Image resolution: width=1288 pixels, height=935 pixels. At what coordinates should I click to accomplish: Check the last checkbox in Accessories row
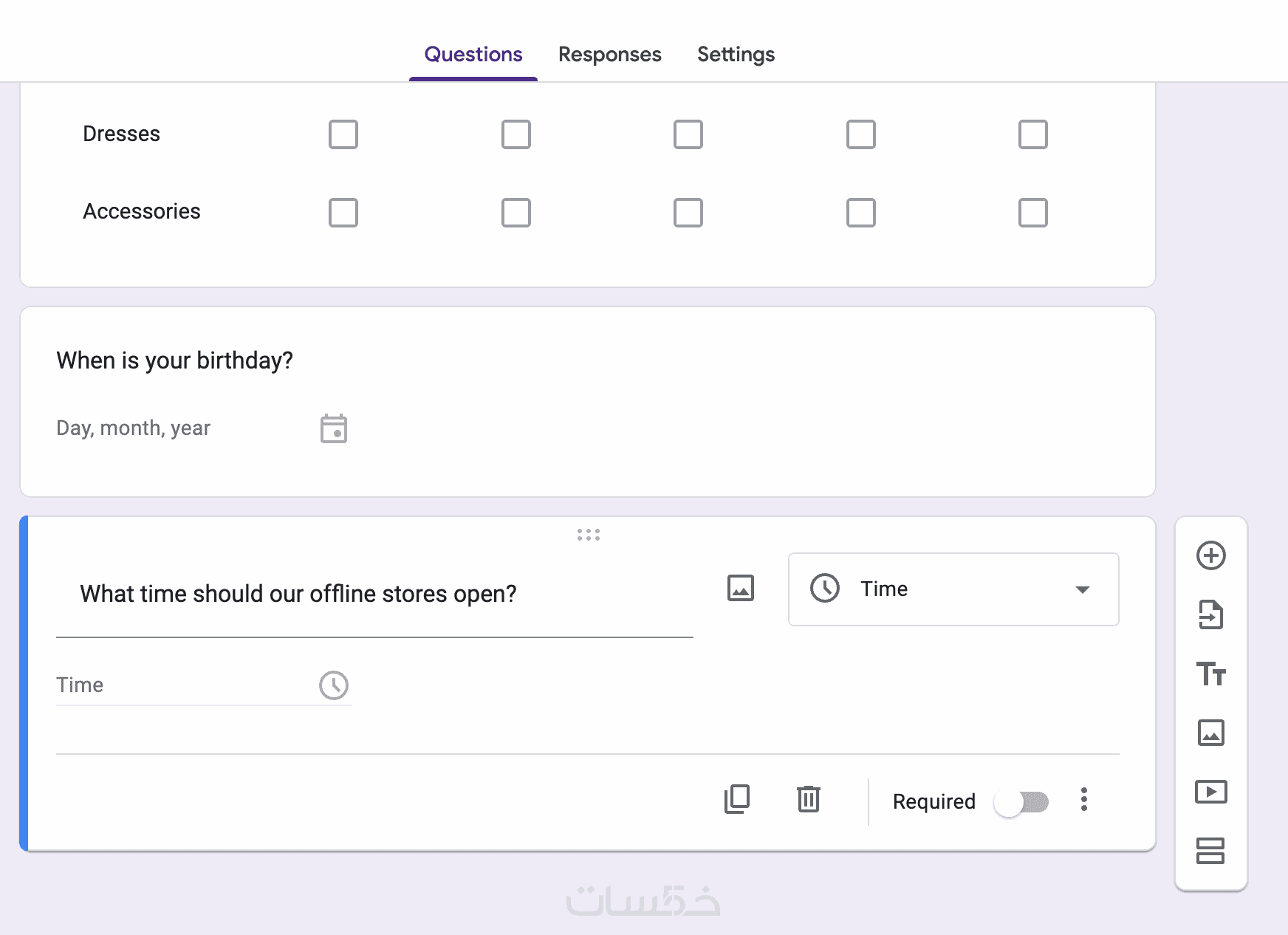pyautogui.click(x=1032, y=213)
